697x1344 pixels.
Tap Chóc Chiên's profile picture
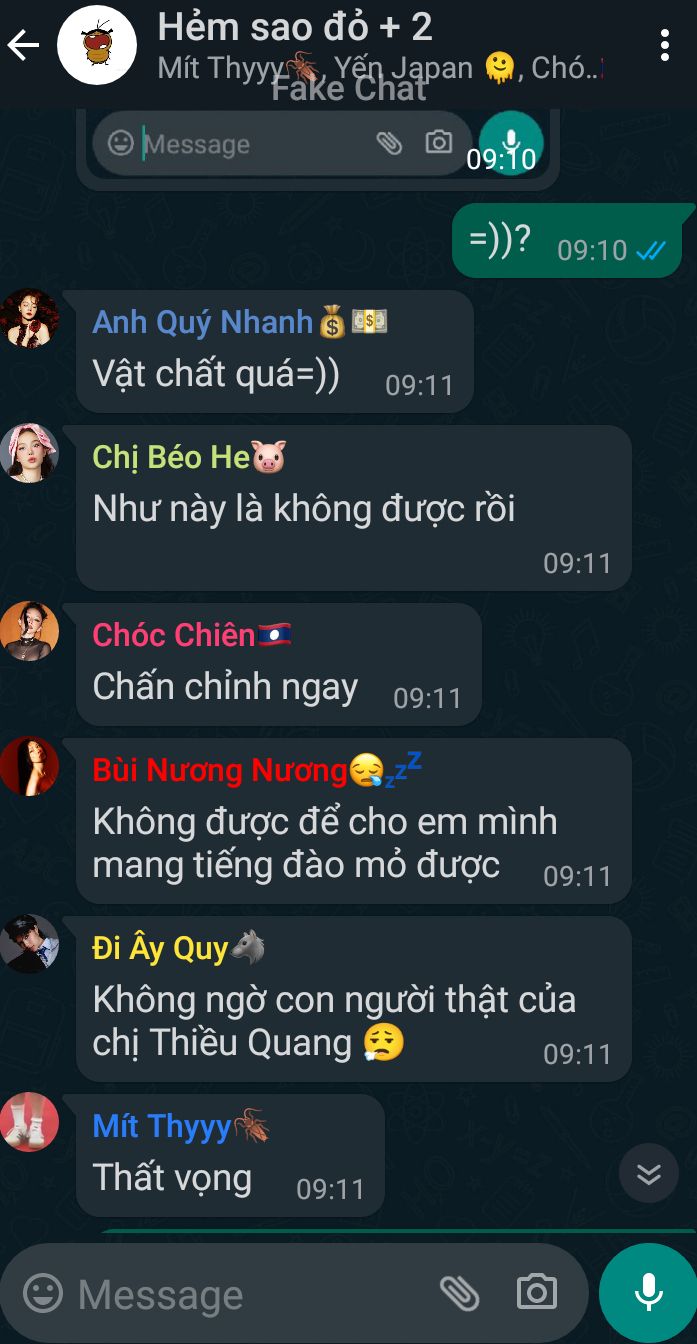pyautogui.click(x=29, y=631)
